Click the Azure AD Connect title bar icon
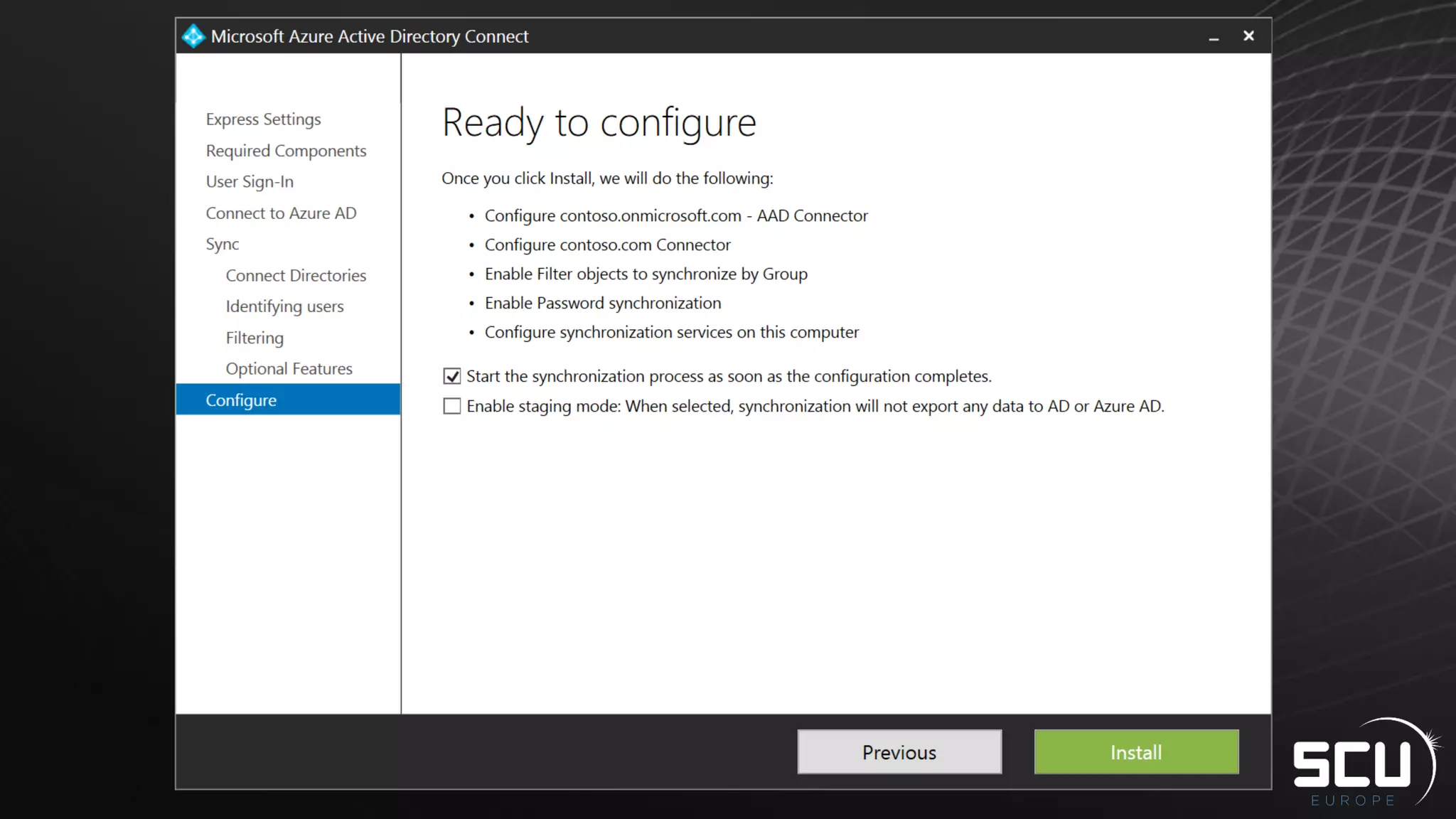Viewport: 1456px width, 819px height. click(193, 36)
